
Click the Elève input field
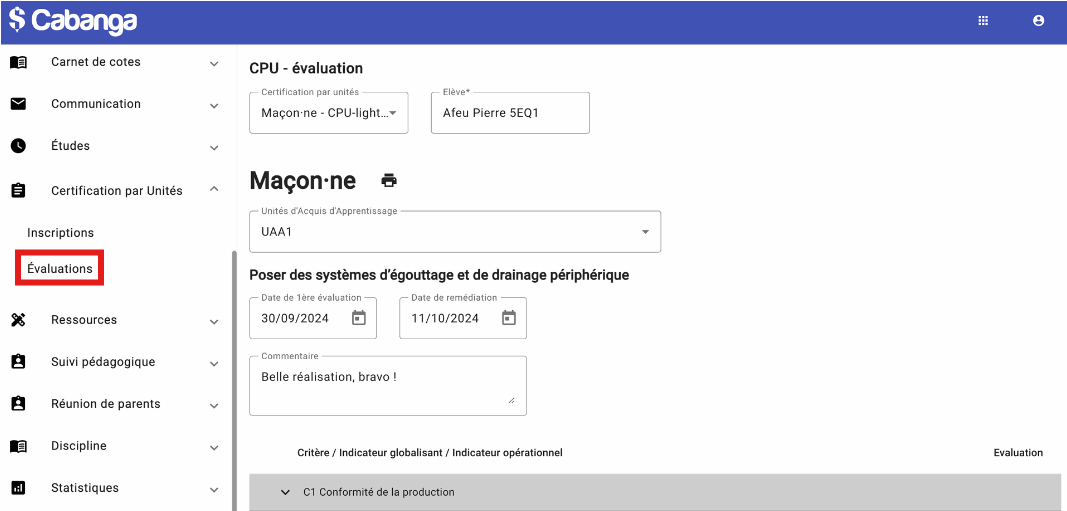tap(510, 113)
